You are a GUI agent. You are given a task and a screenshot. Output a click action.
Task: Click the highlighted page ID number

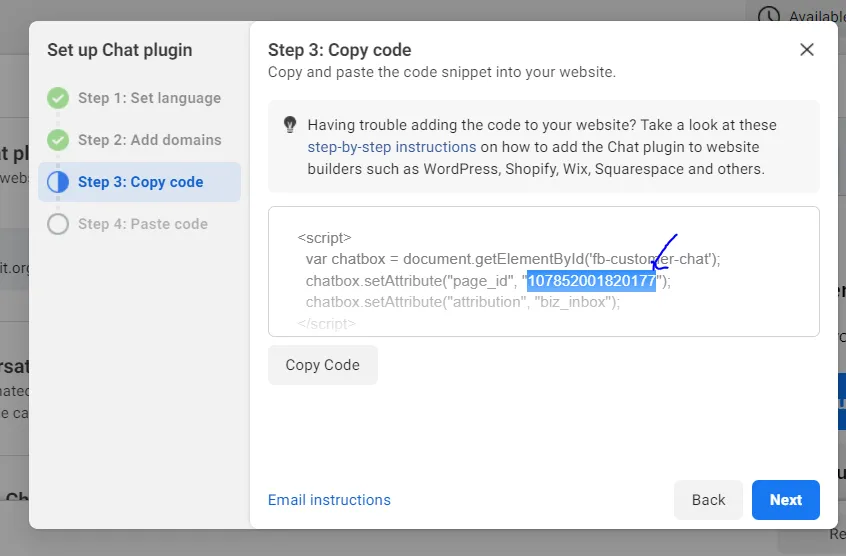tap(591, 281)
